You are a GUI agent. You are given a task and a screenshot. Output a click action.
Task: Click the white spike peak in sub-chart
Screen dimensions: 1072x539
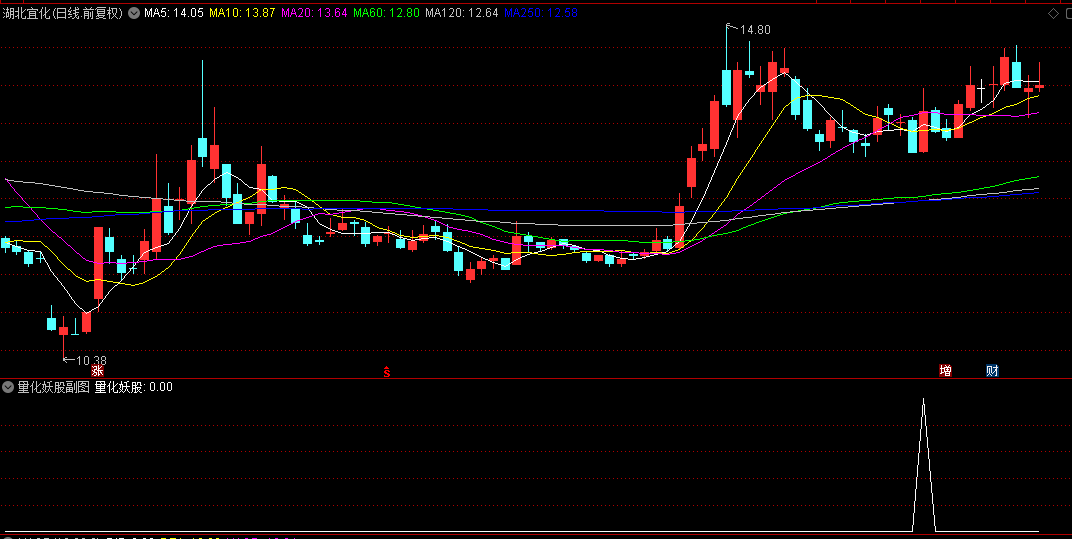[x=924, y=400]
